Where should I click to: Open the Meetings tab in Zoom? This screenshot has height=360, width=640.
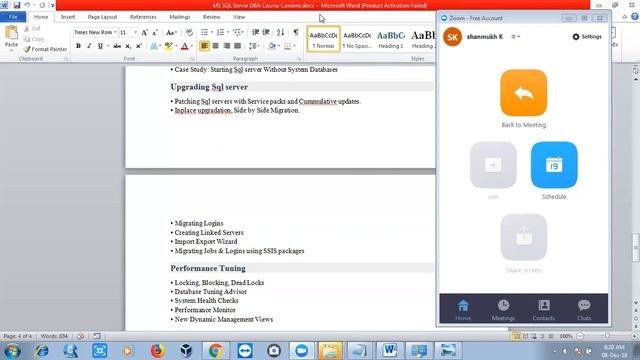[503, 310]
